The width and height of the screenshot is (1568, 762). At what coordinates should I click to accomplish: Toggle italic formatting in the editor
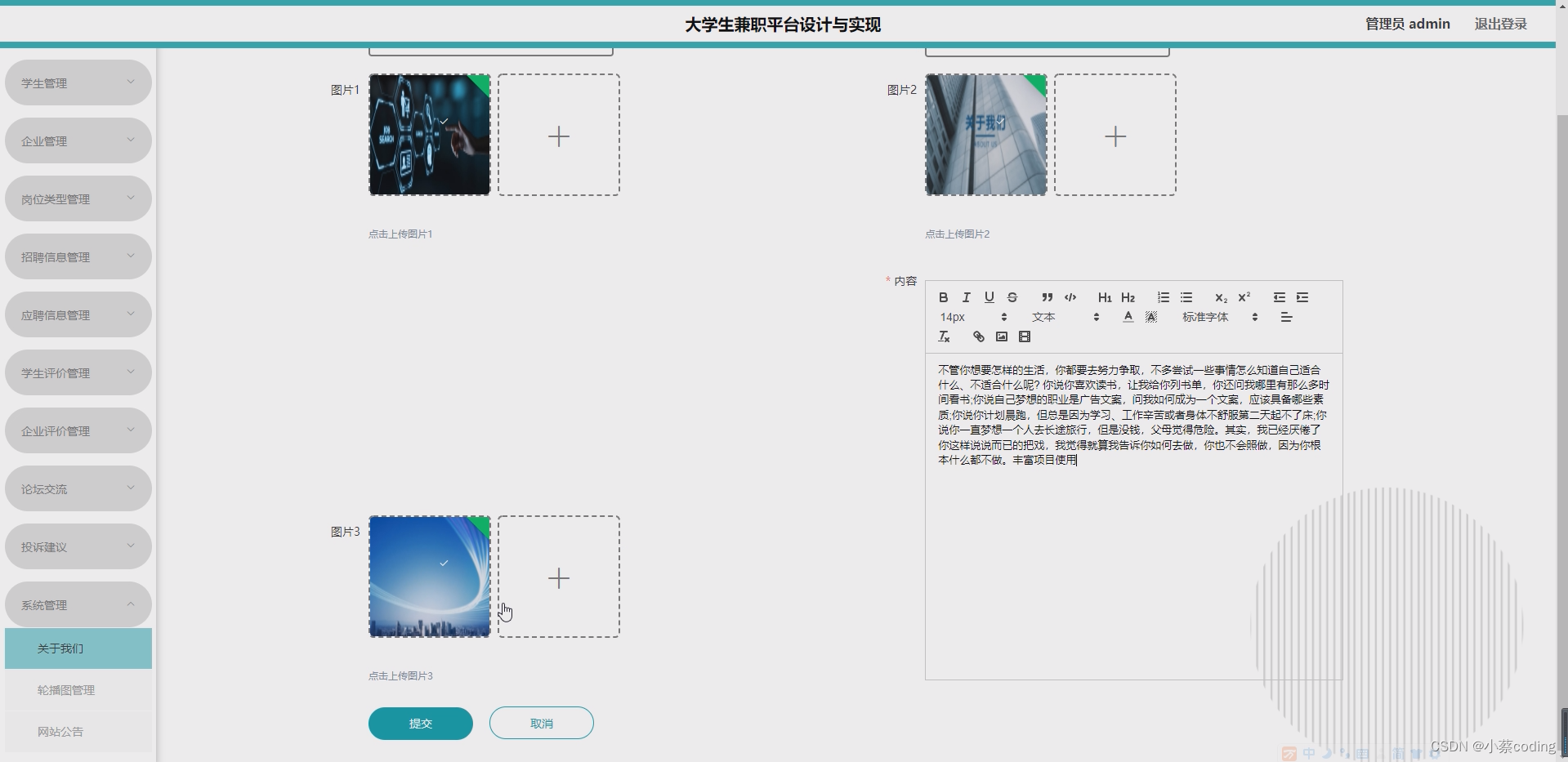pos(966,297)
